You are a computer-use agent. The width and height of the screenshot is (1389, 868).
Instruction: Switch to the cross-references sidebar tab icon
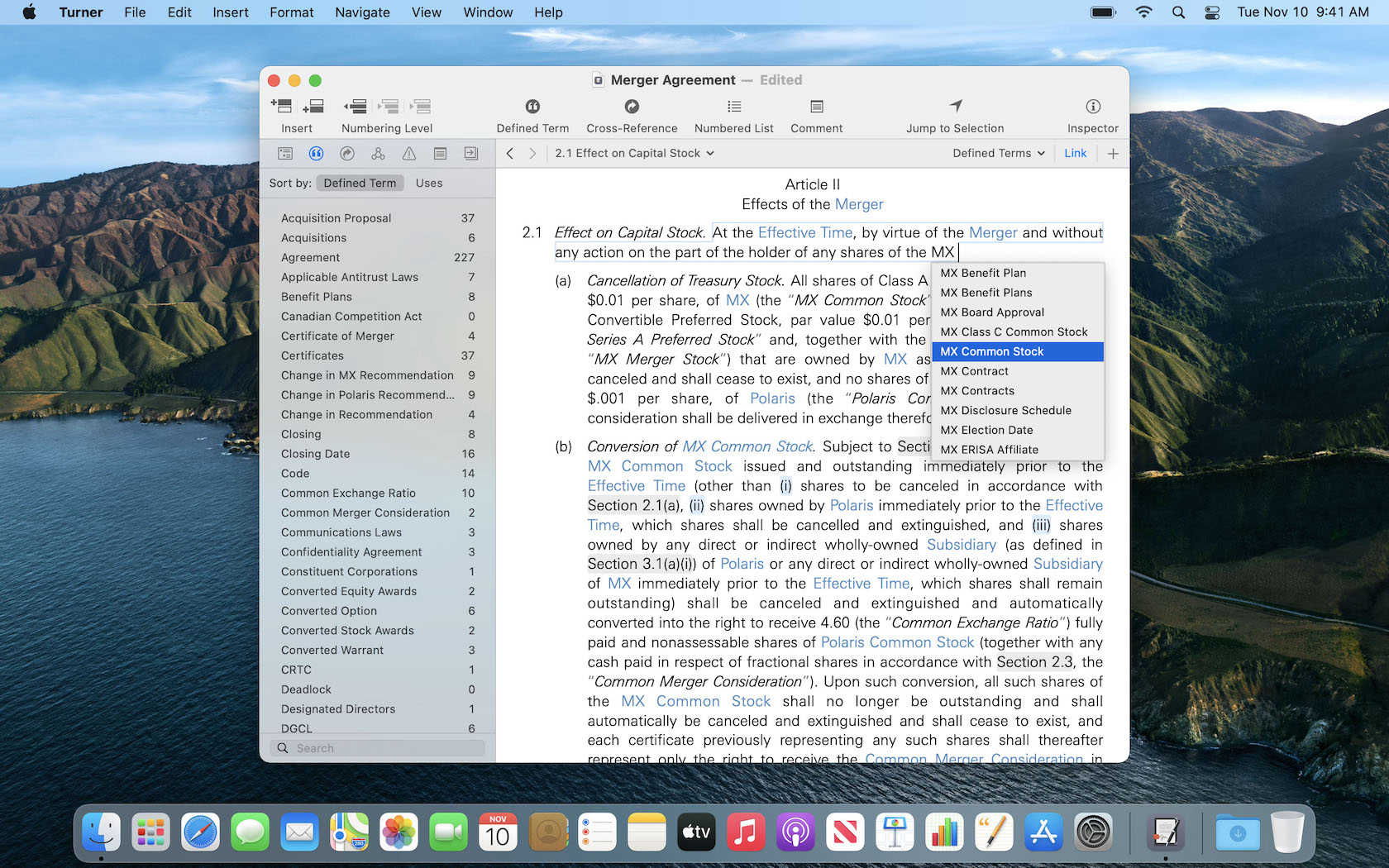pyautogui.click(x=347, y=153)
